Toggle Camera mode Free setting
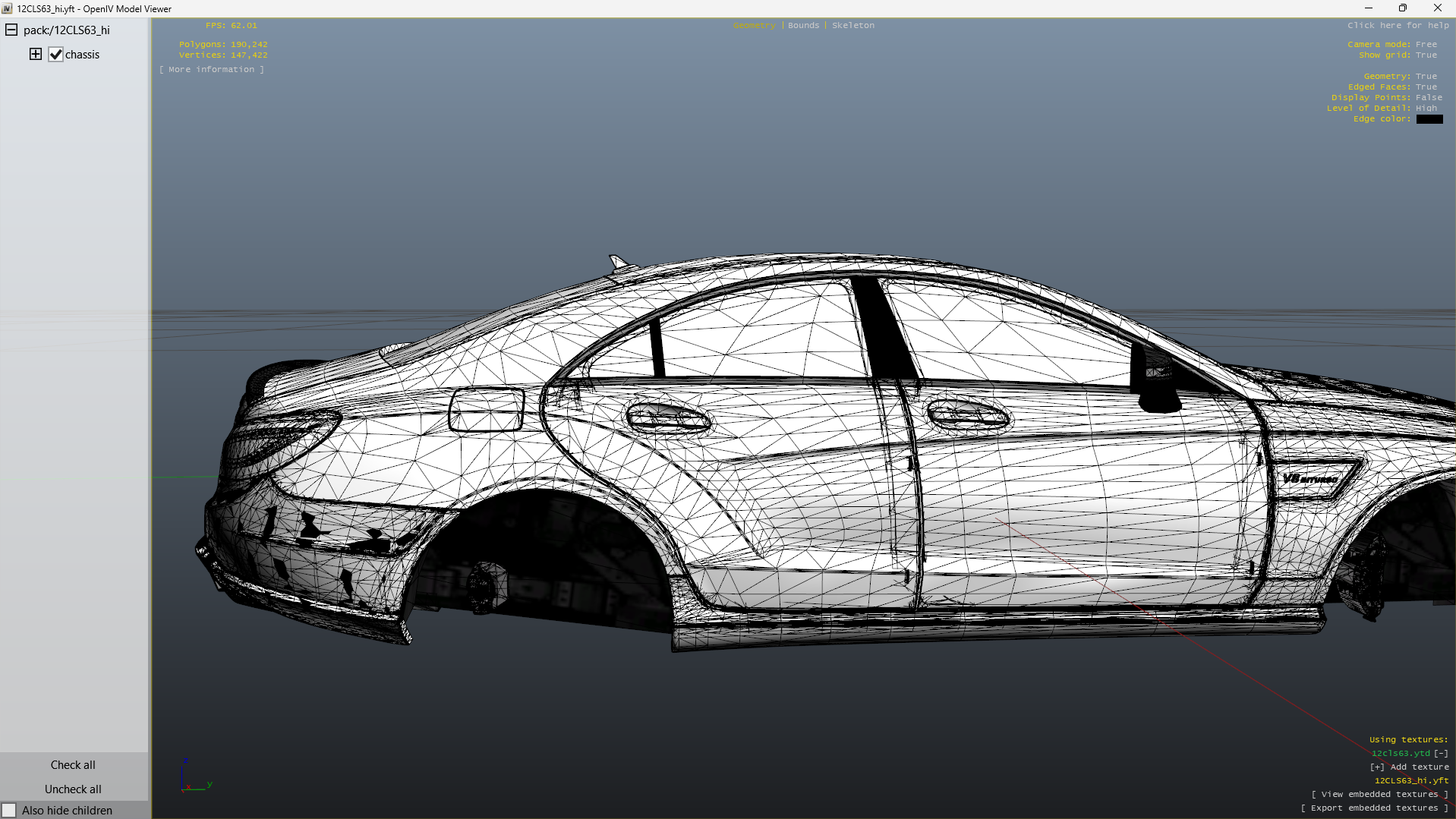 pos(1392,45)
